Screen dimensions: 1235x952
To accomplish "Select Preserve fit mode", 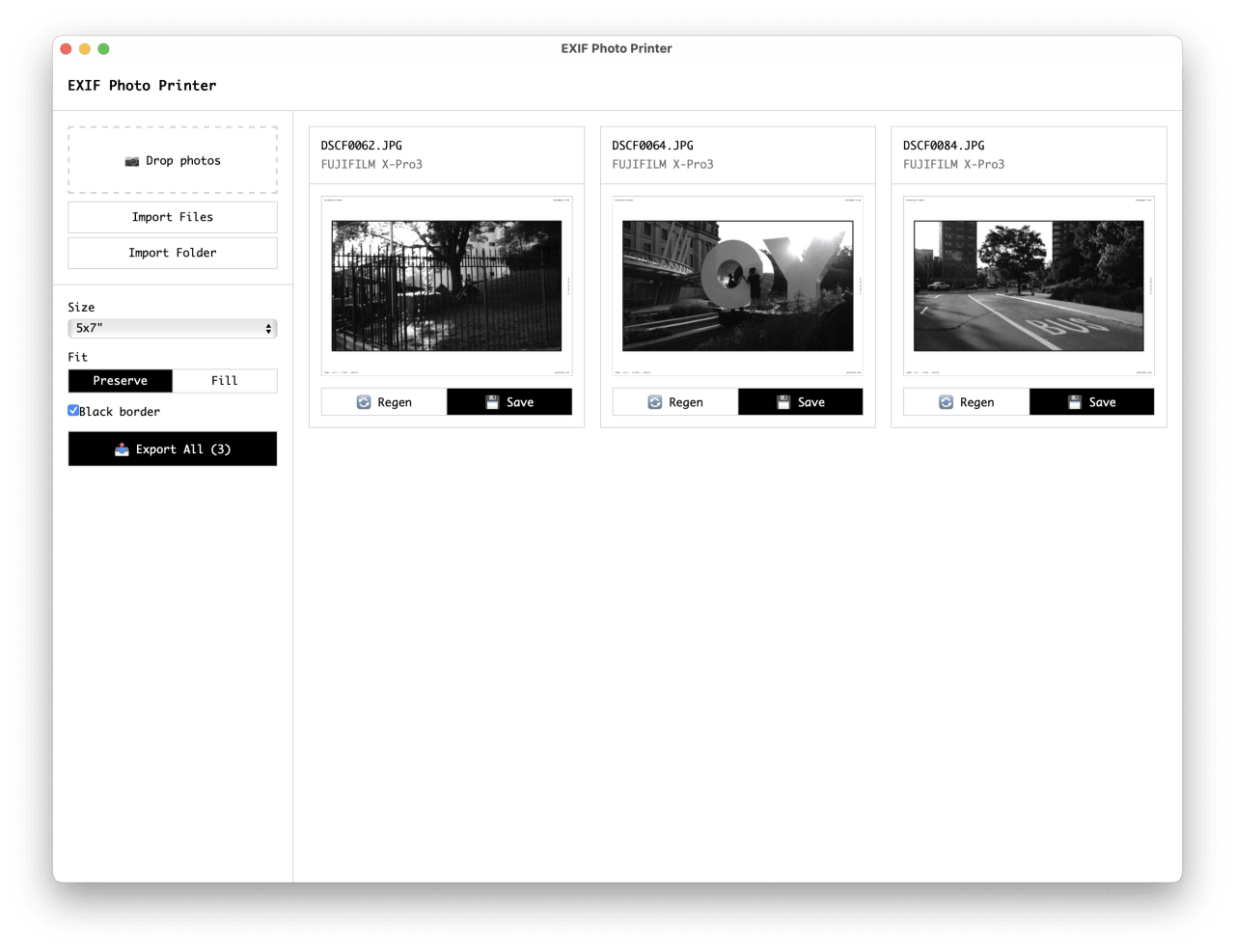I will pos(120,380).
